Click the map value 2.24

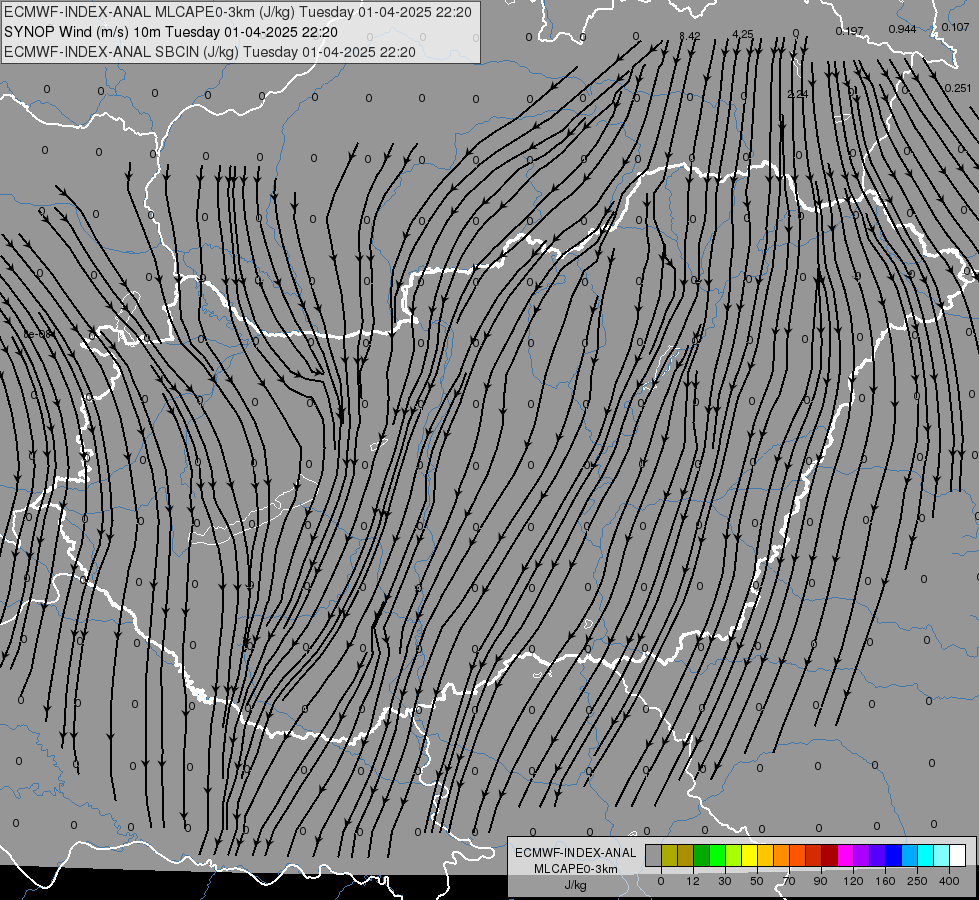(798, 94)
